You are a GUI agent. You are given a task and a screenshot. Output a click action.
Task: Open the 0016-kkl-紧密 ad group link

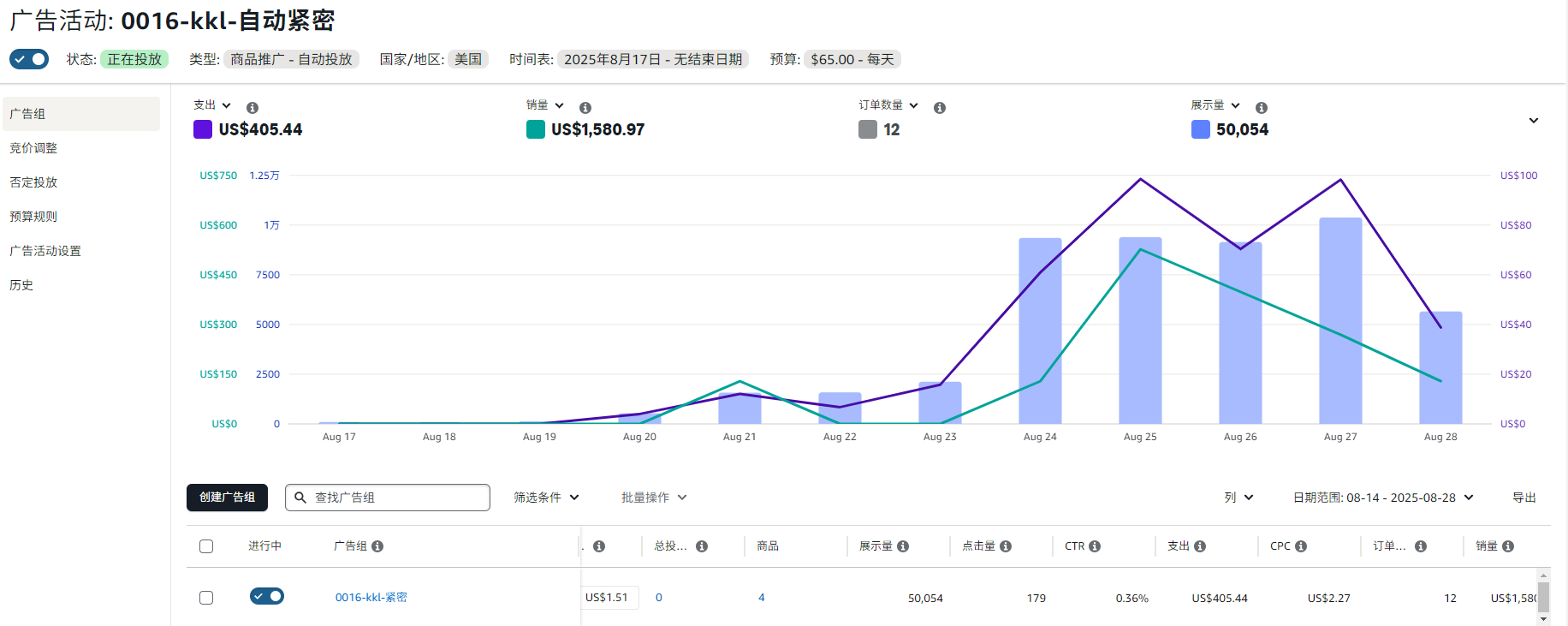[371, 598]
